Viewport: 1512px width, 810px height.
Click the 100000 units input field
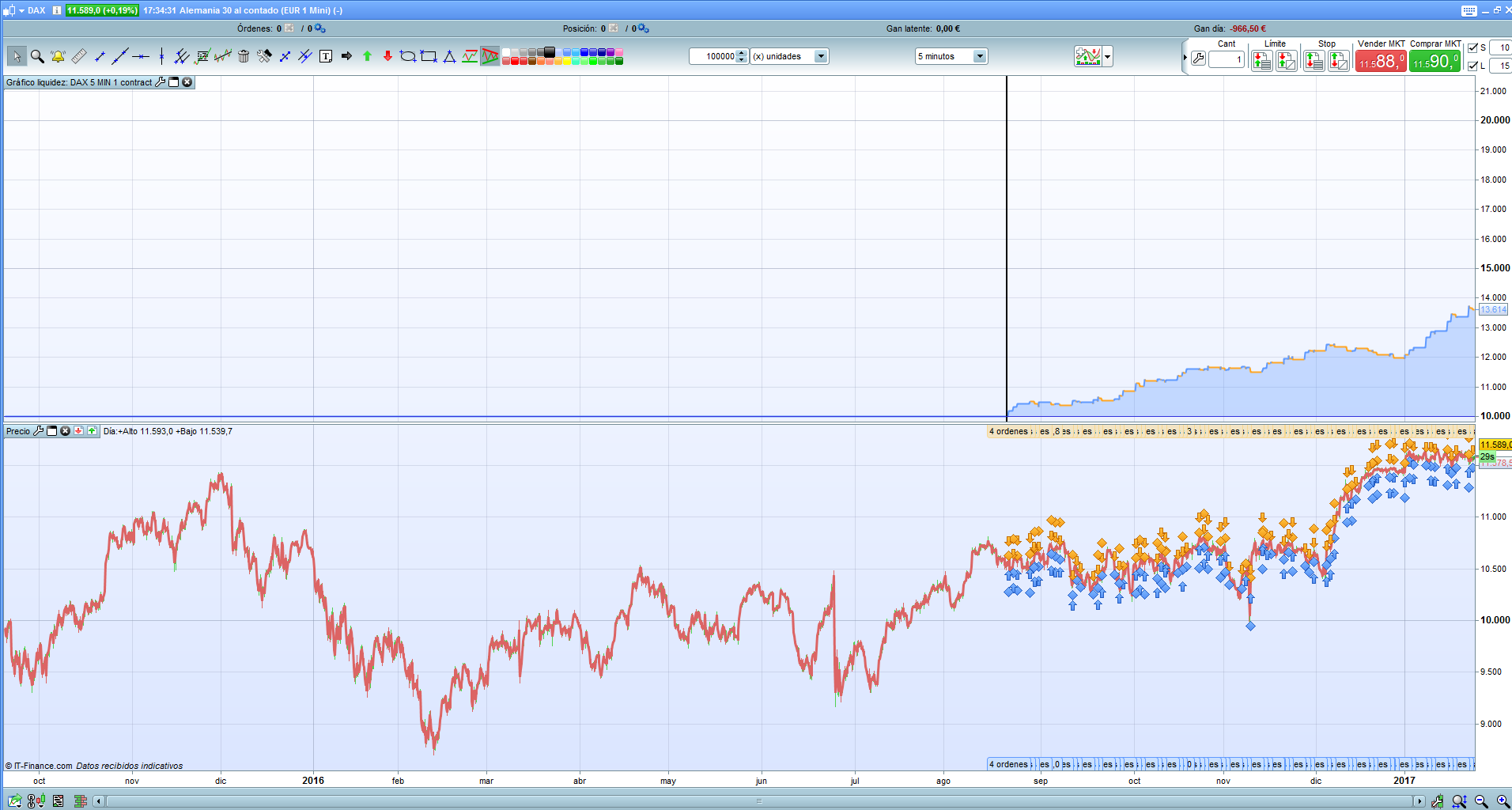click(x=713, y=56)
